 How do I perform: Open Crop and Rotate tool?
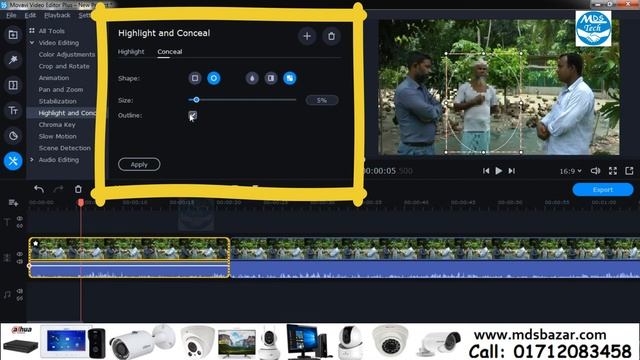[64, 66]
